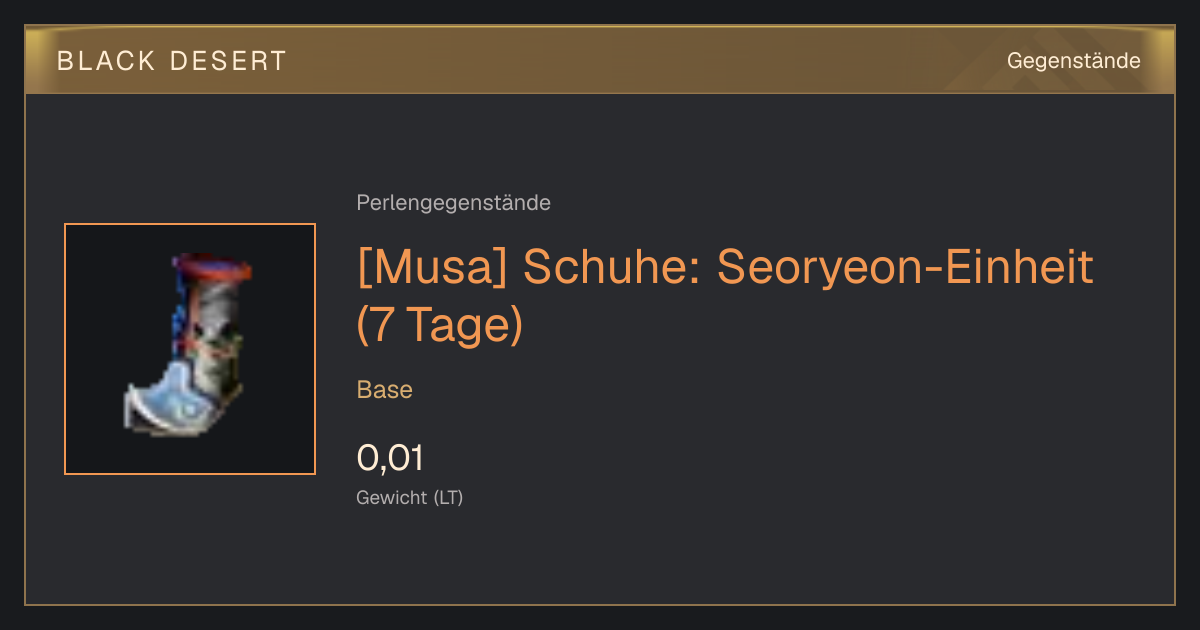Image resolution: width=1200 pixels, height=630 pixels.
Task: Click the 0,01 weight value
Action: (390, 459)
